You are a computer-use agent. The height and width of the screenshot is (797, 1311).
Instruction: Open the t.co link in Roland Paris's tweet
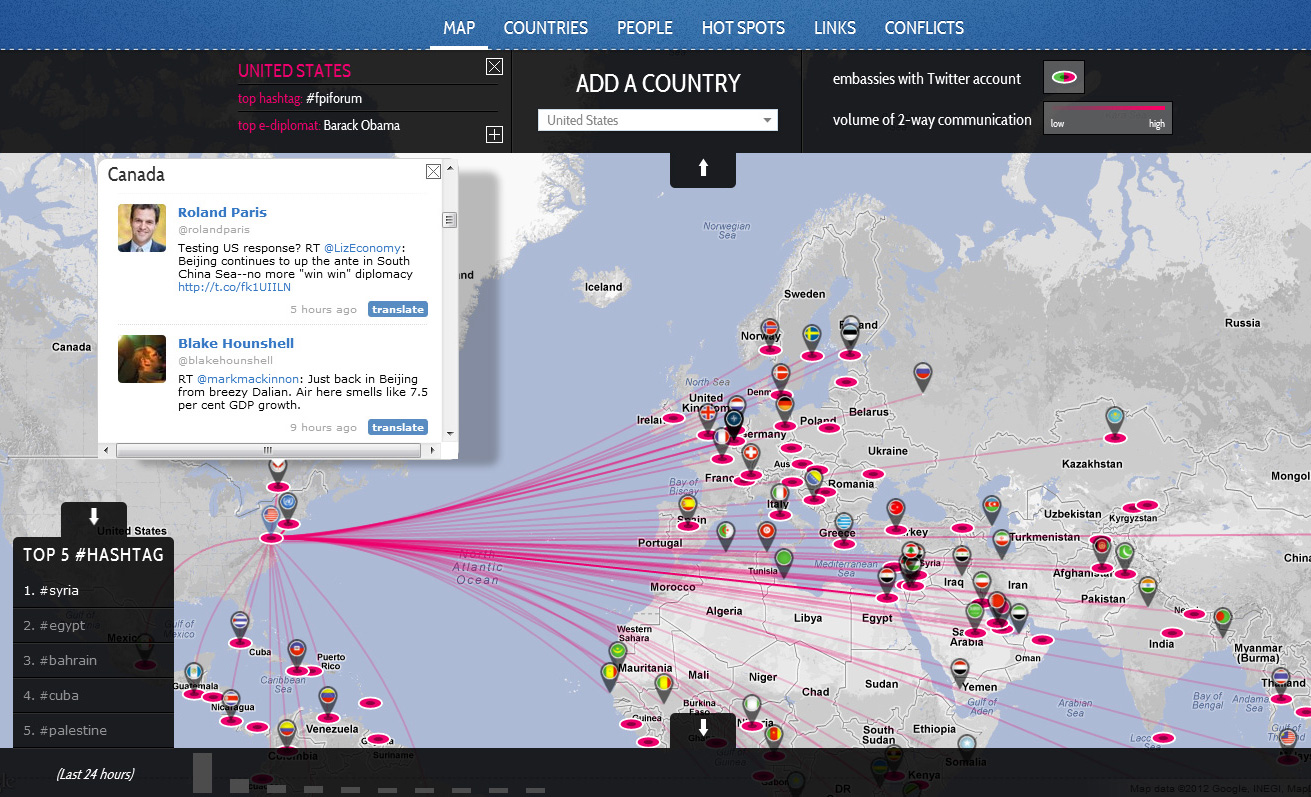(x=233, y=287)
